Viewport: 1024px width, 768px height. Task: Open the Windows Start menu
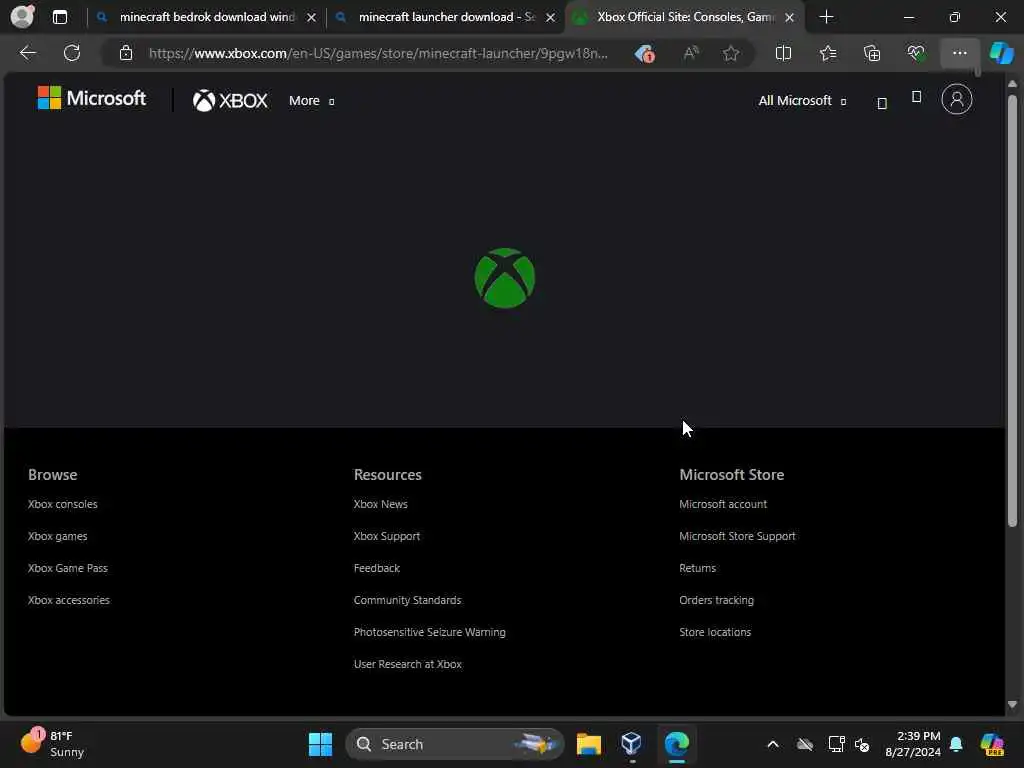(320, 744)
